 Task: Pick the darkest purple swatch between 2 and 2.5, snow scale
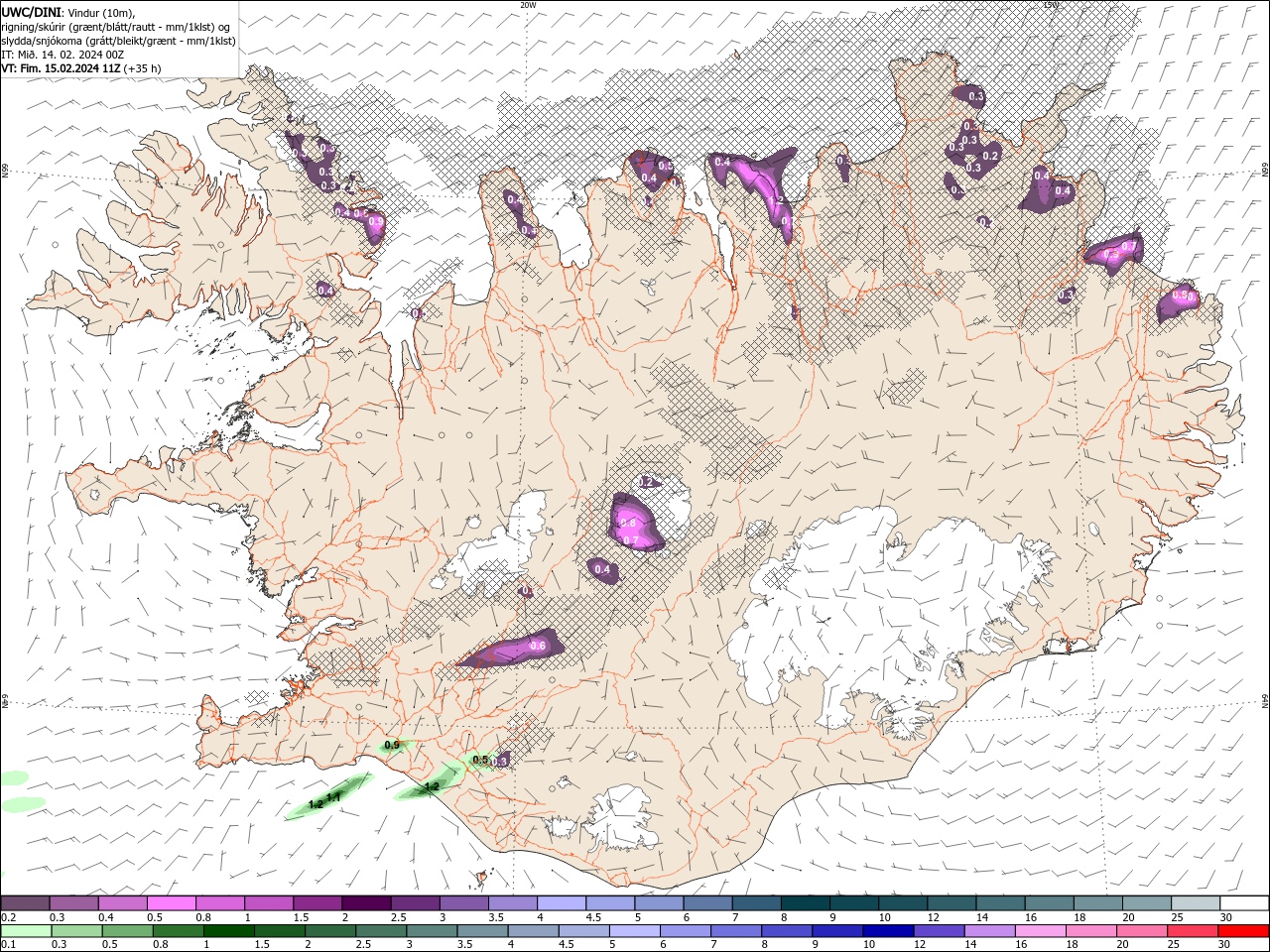366,903
